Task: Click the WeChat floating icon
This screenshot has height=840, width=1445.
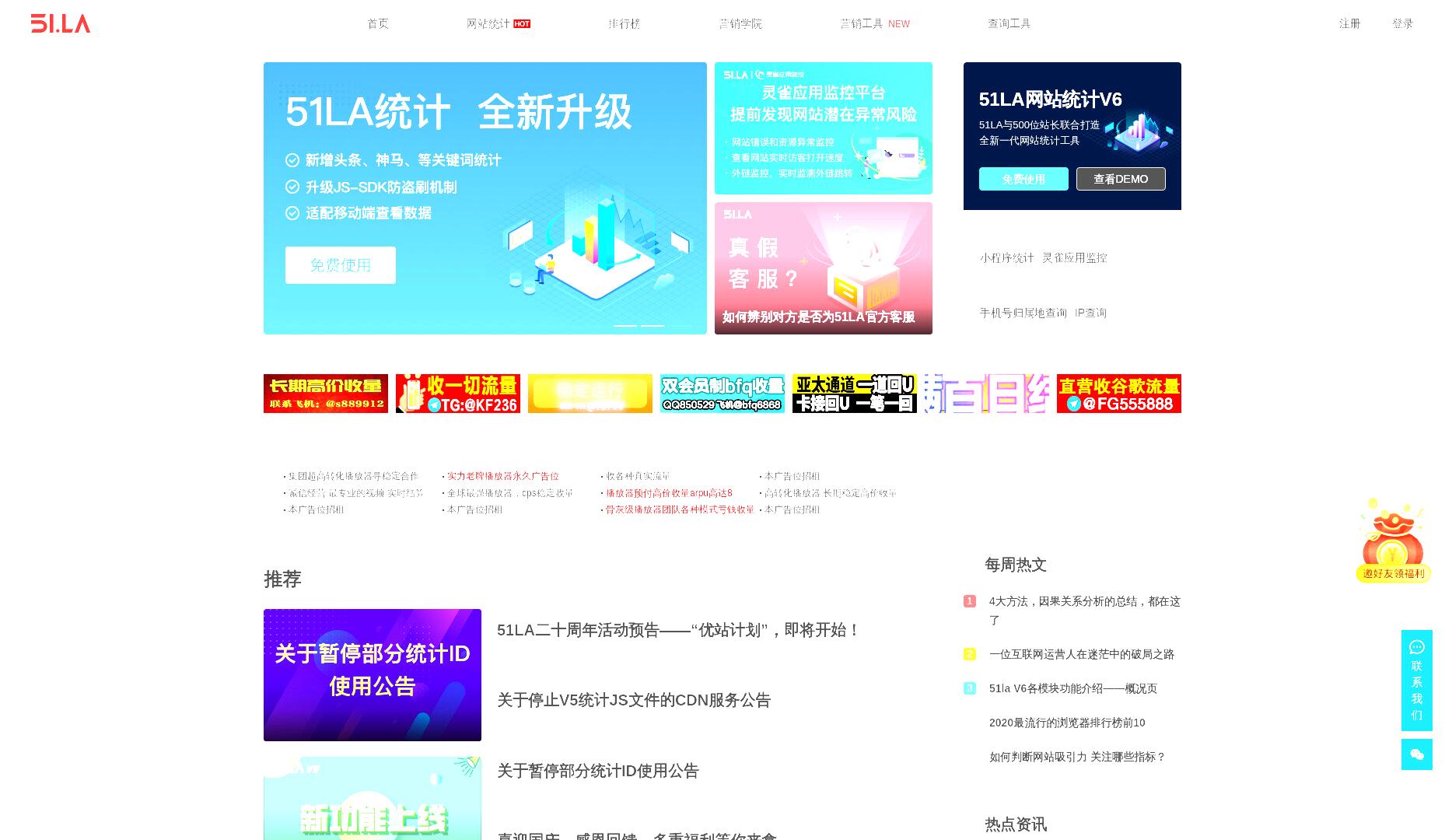Action: click(x=1417, y=754)
